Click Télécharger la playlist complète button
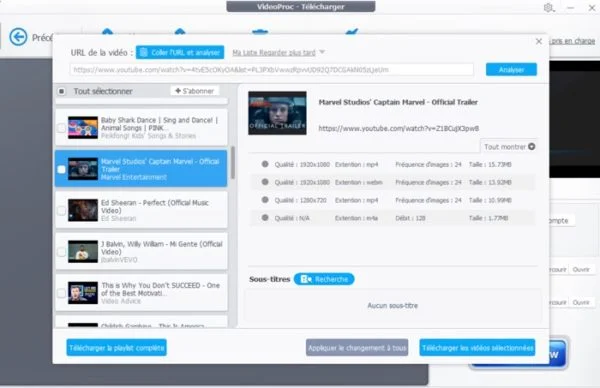The image size is (600, 388). (116, 347)
